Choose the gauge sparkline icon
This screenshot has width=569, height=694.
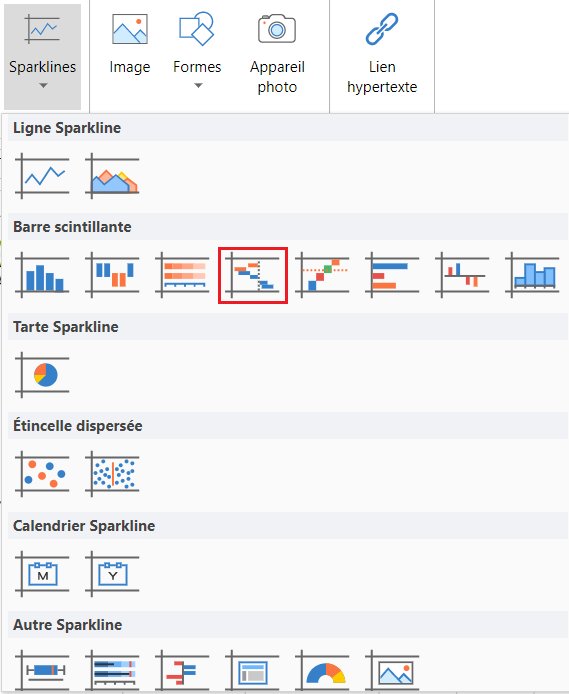pyautogui.click(x=323, y=671)
